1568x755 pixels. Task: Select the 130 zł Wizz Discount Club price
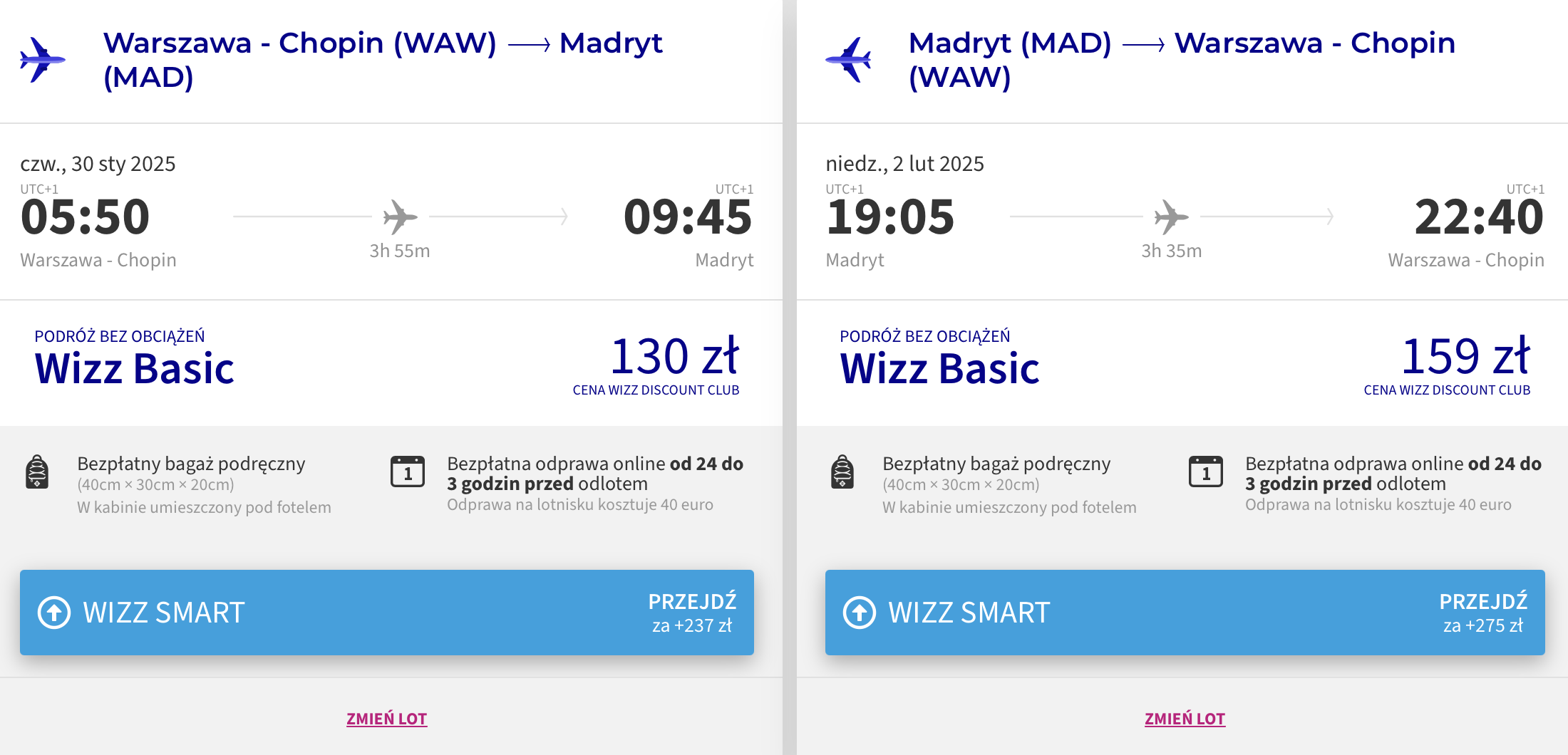pyautogui.click(x=674, y=355)
